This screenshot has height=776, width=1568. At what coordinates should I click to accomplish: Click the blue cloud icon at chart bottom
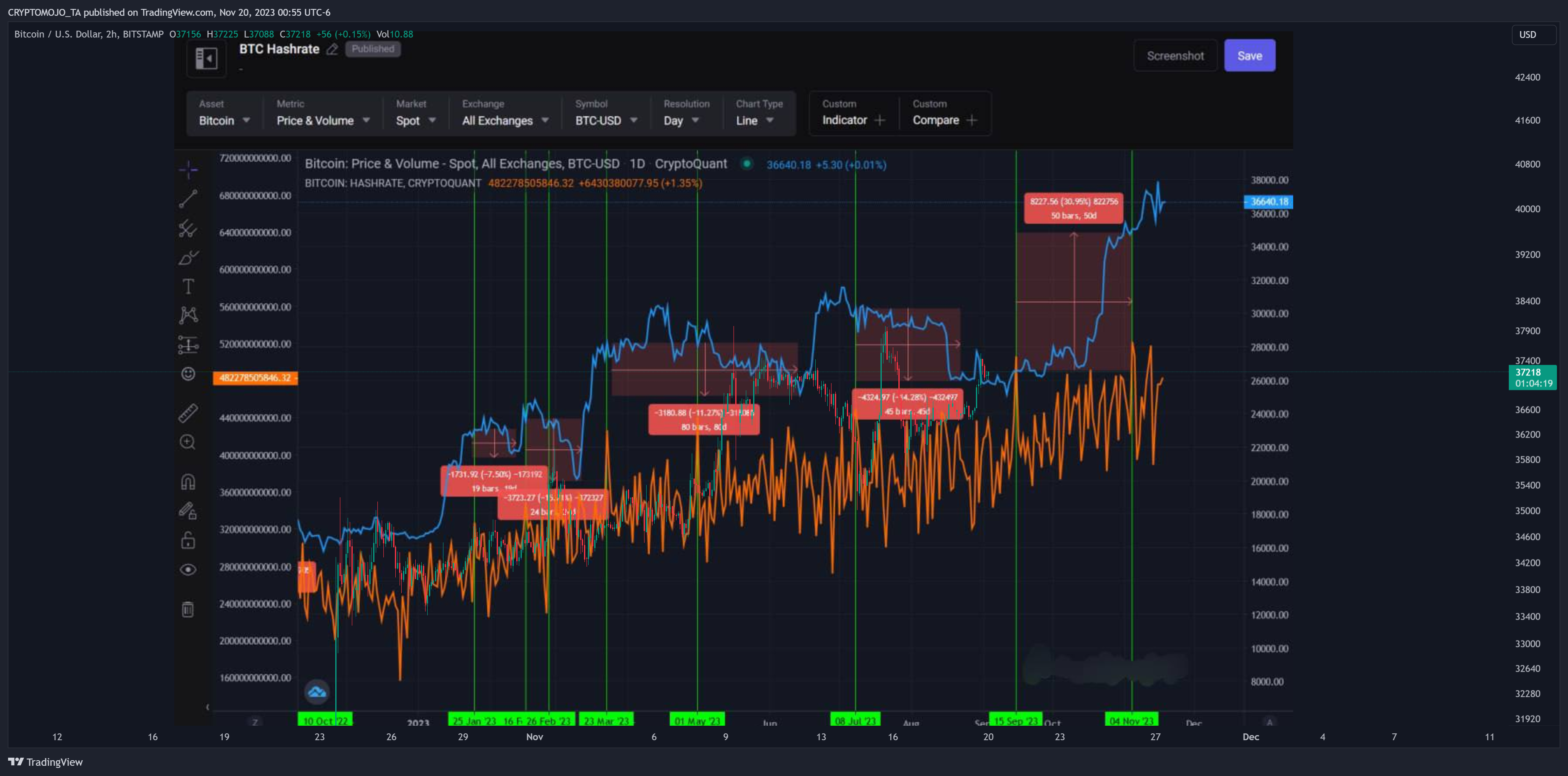click(316, 692)
